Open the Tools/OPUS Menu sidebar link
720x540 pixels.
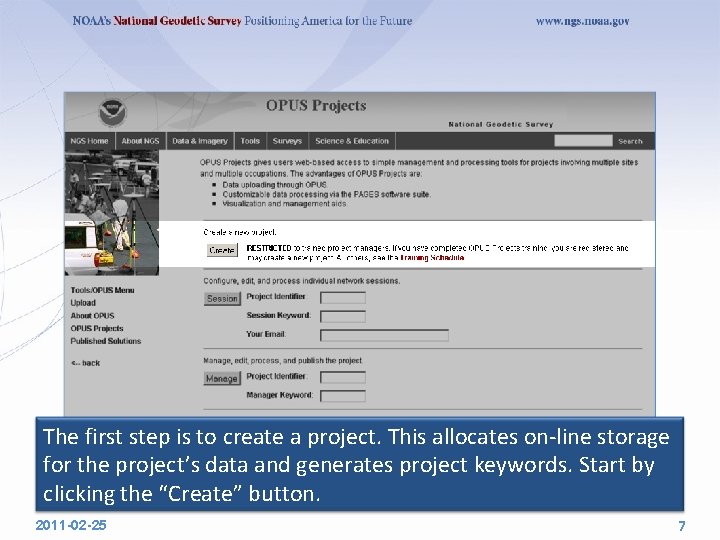(102, 290)
